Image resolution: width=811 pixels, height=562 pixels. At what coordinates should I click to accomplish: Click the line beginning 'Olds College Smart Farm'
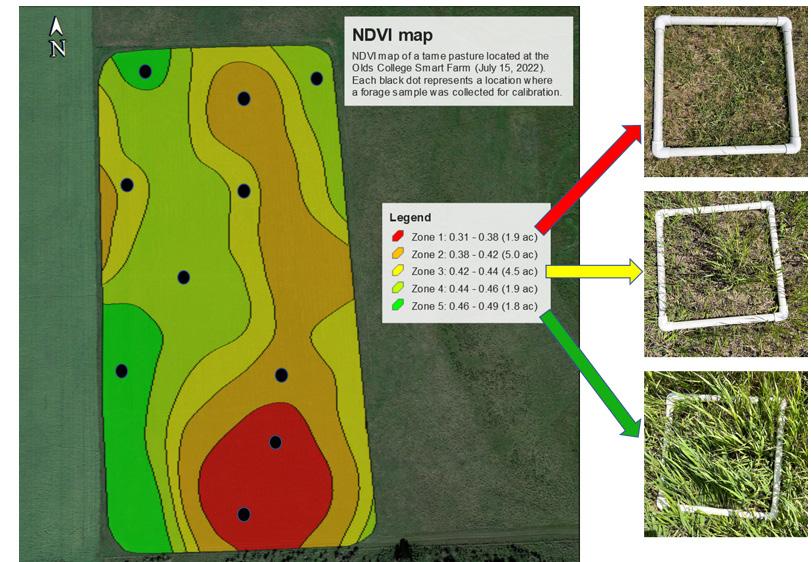tap(448, 68)
